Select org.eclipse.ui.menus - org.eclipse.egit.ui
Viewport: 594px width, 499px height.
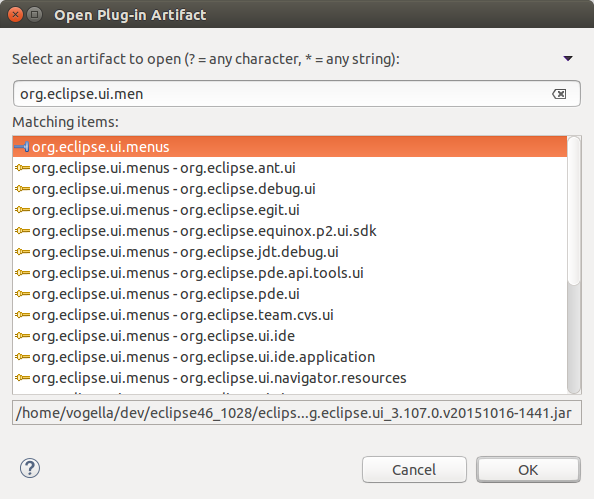[x=290, y=210]
